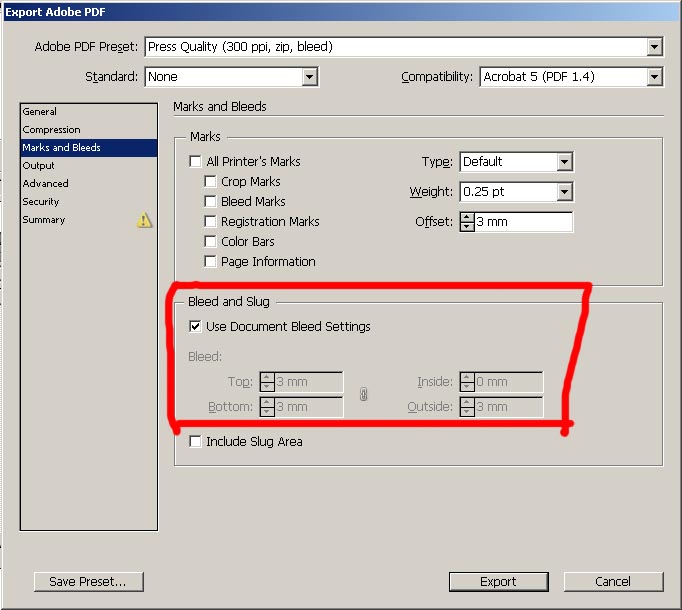Click the Outside bleed stepper down arrow

click(467, 412)
